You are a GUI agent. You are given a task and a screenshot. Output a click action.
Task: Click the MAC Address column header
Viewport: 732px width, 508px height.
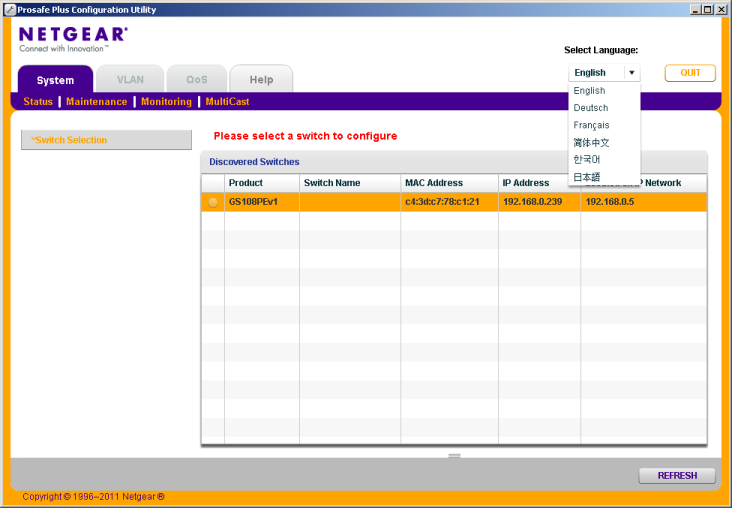450,183
